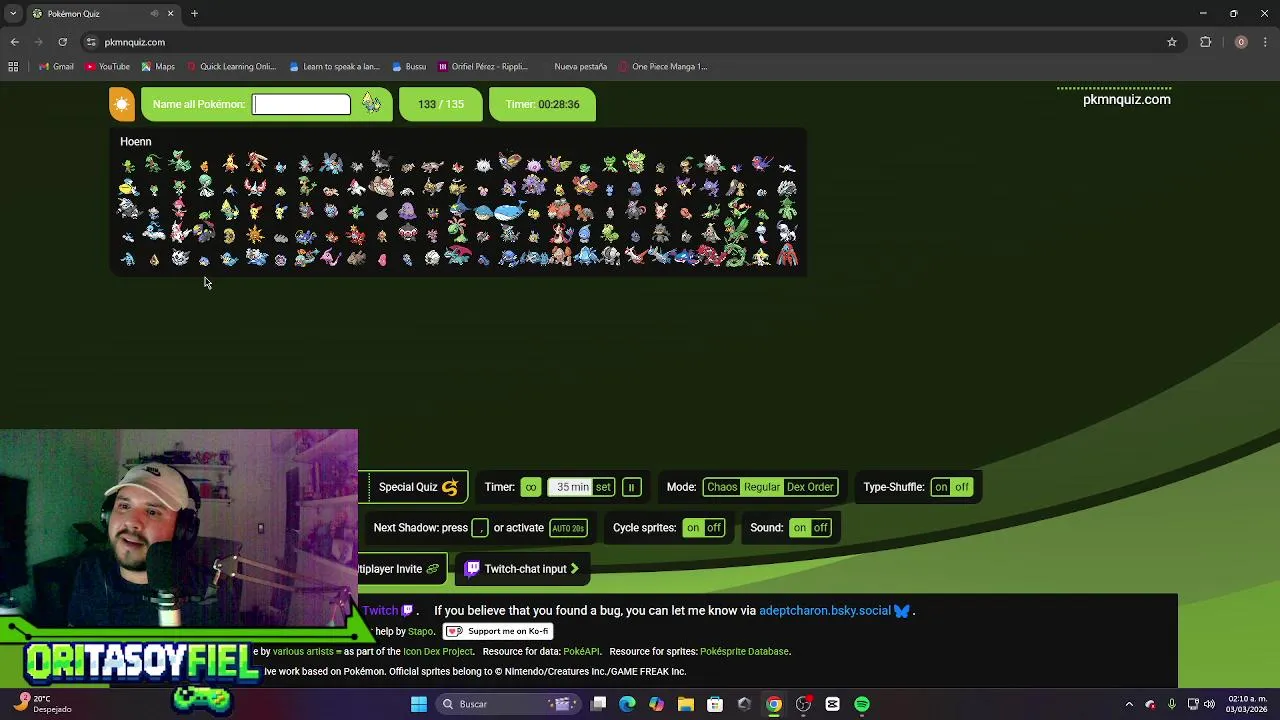Pause the timer with the pause button
Screen dimensions: 1280x720
[x=631, y=487]
